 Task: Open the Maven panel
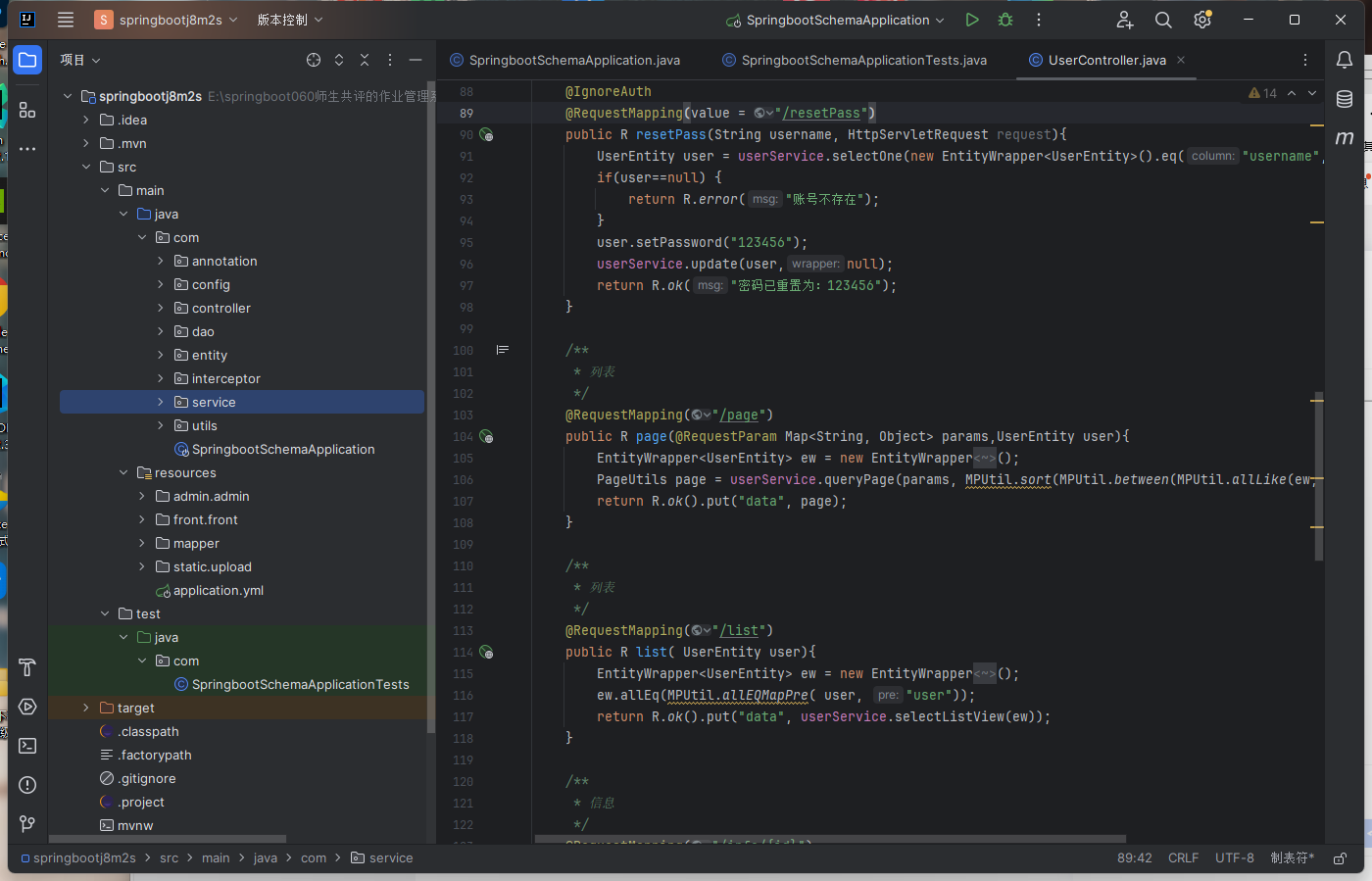[1344, 138]
